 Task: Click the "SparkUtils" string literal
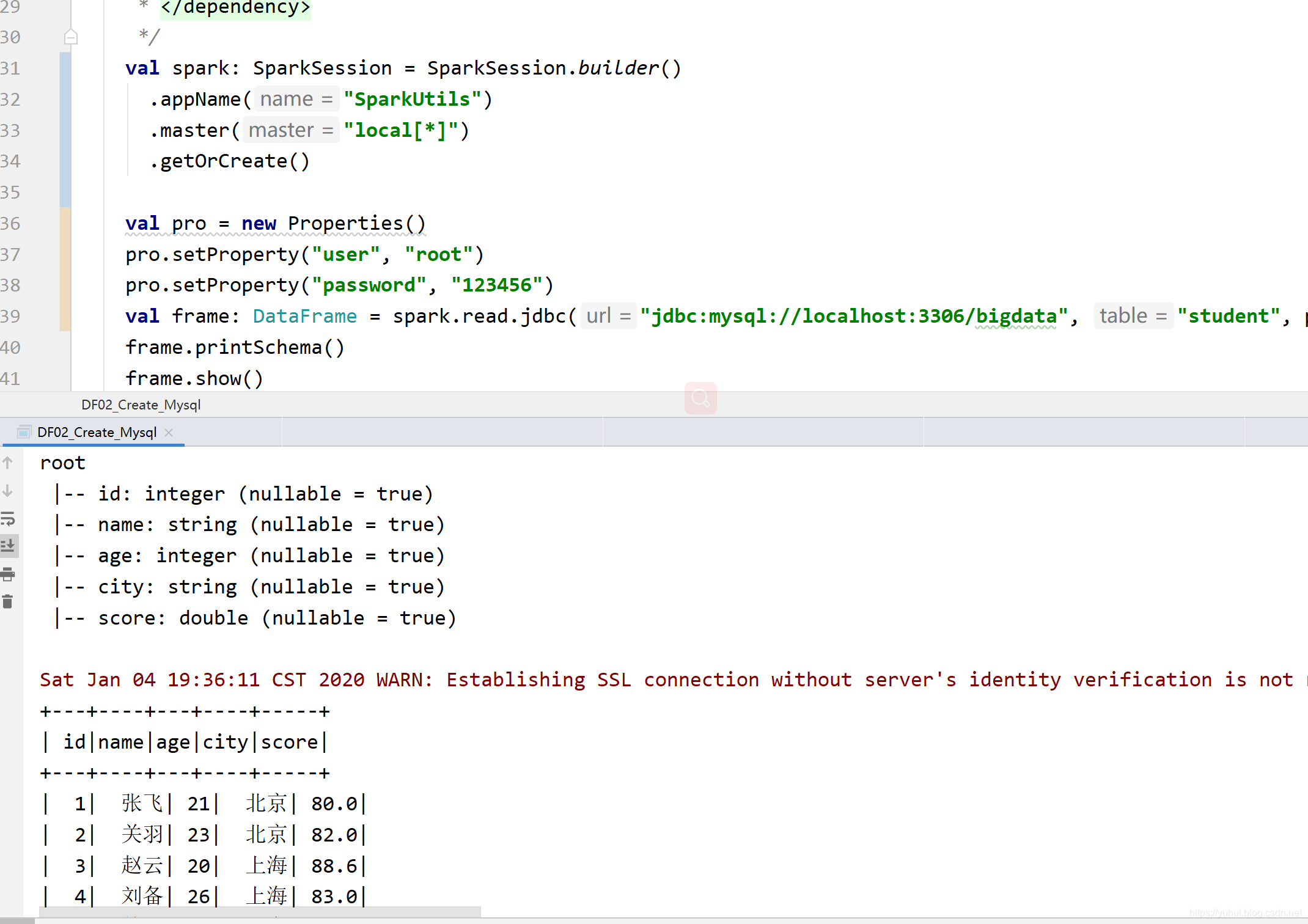click(413, 99)
